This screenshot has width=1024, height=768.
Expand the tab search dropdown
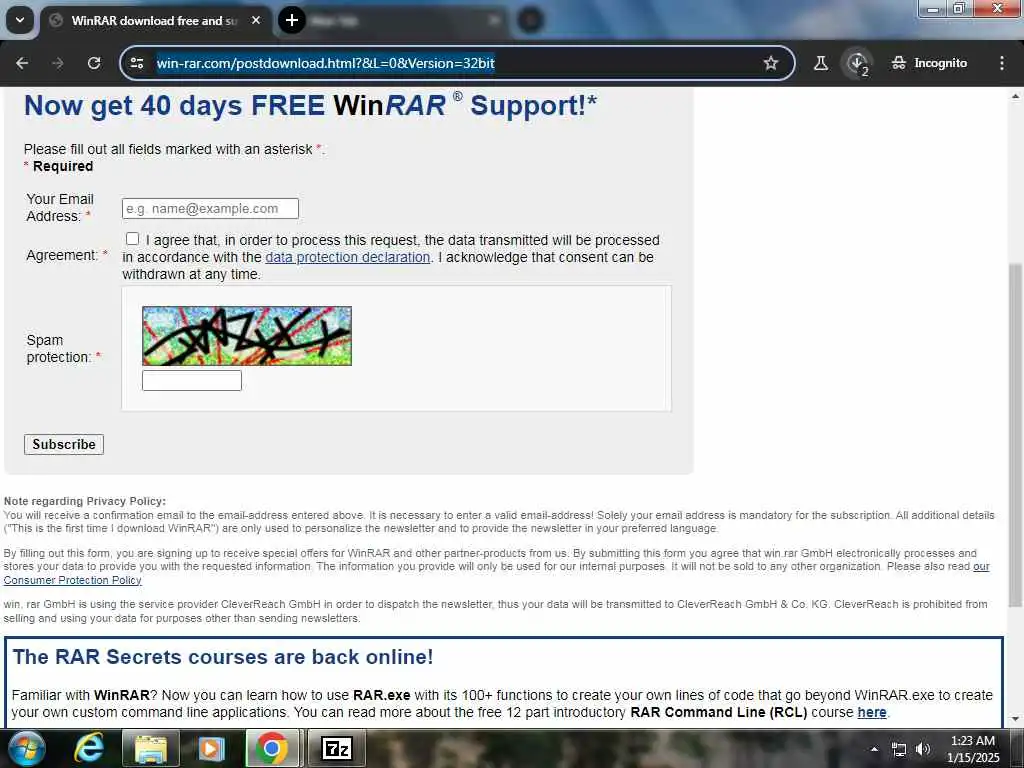pos(20,20)
